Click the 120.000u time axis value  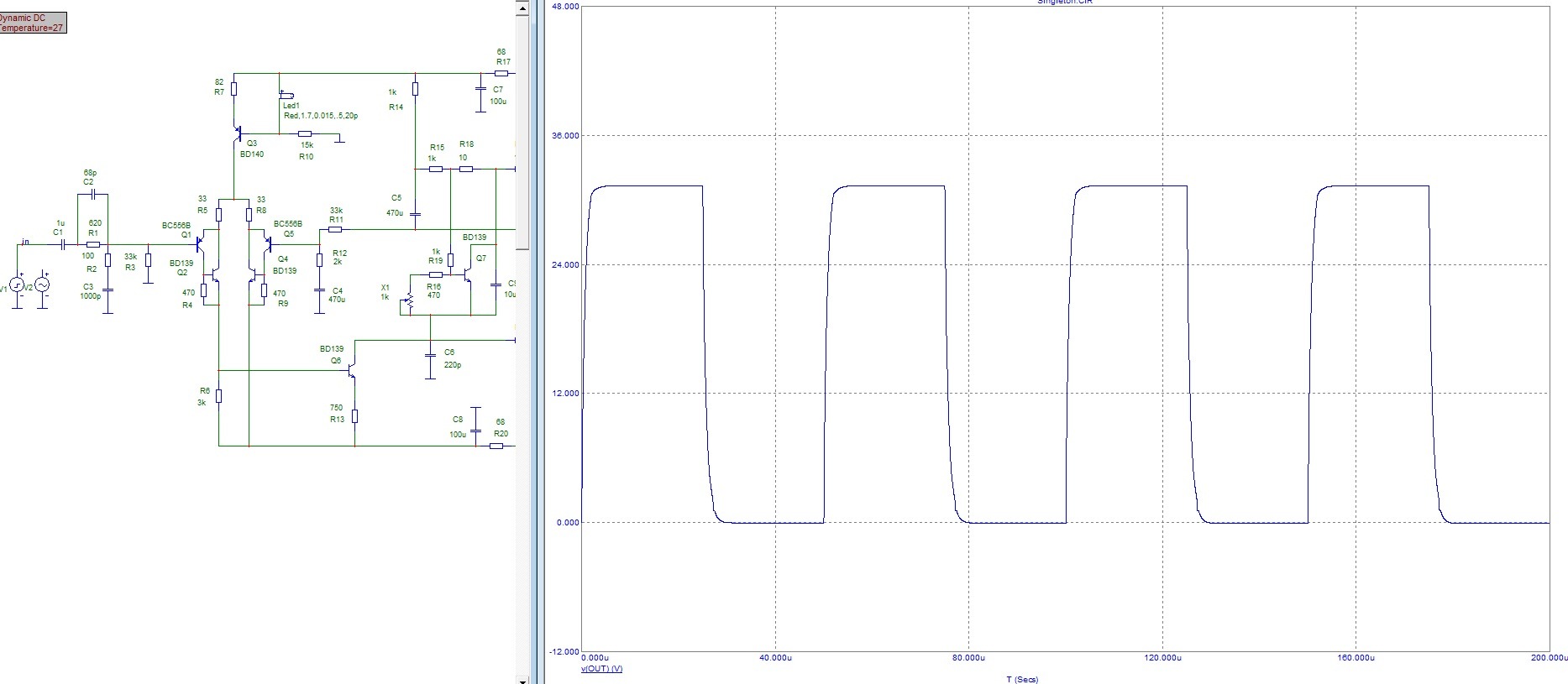pyautogui.click(x=1162, y=659)
